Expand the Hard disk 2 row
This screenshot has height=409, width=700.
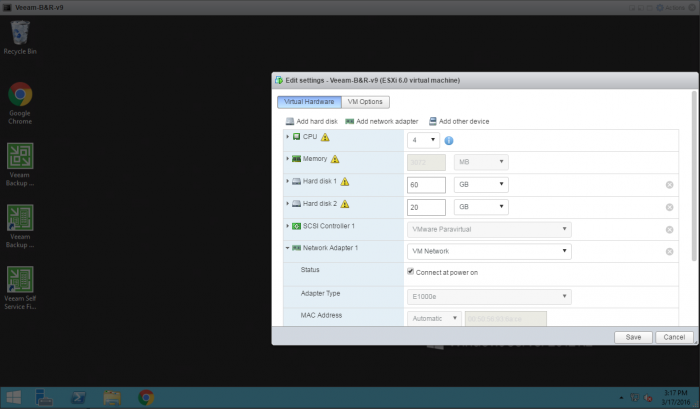[x=288, y=203]
